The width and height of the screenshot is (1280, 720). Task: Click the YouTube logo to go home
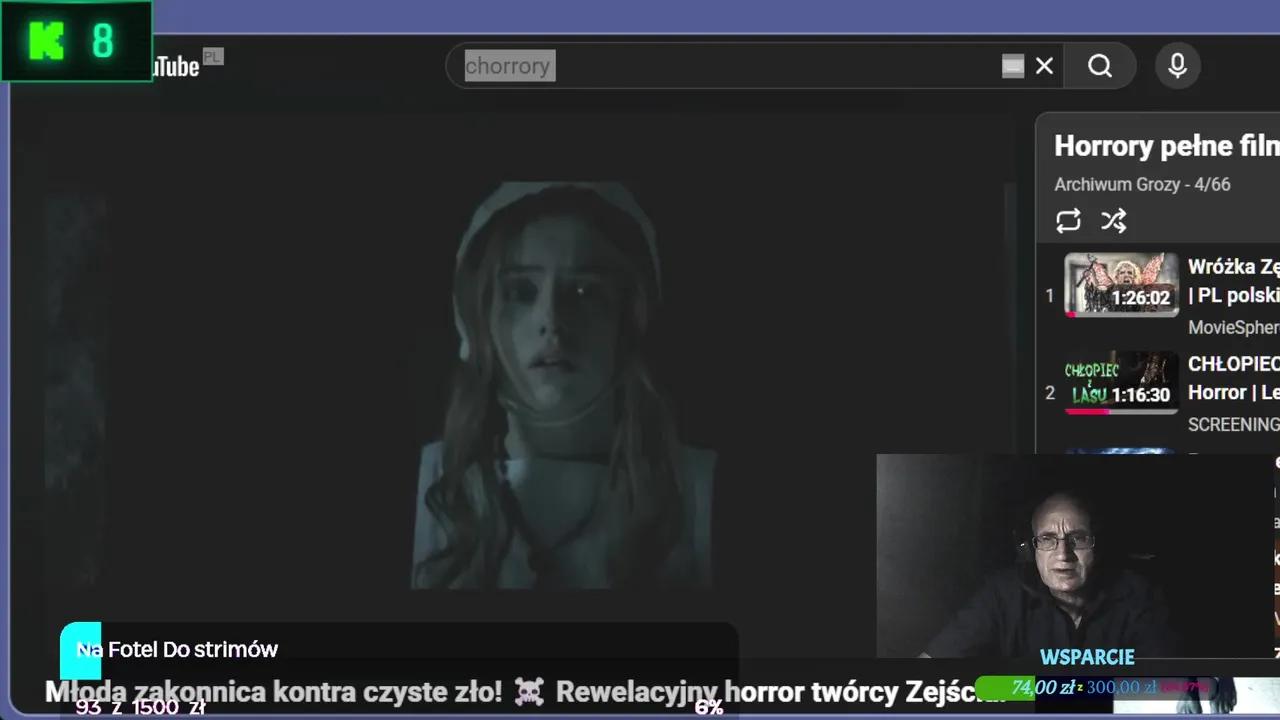pyautogui.click(x=178, y=65)
